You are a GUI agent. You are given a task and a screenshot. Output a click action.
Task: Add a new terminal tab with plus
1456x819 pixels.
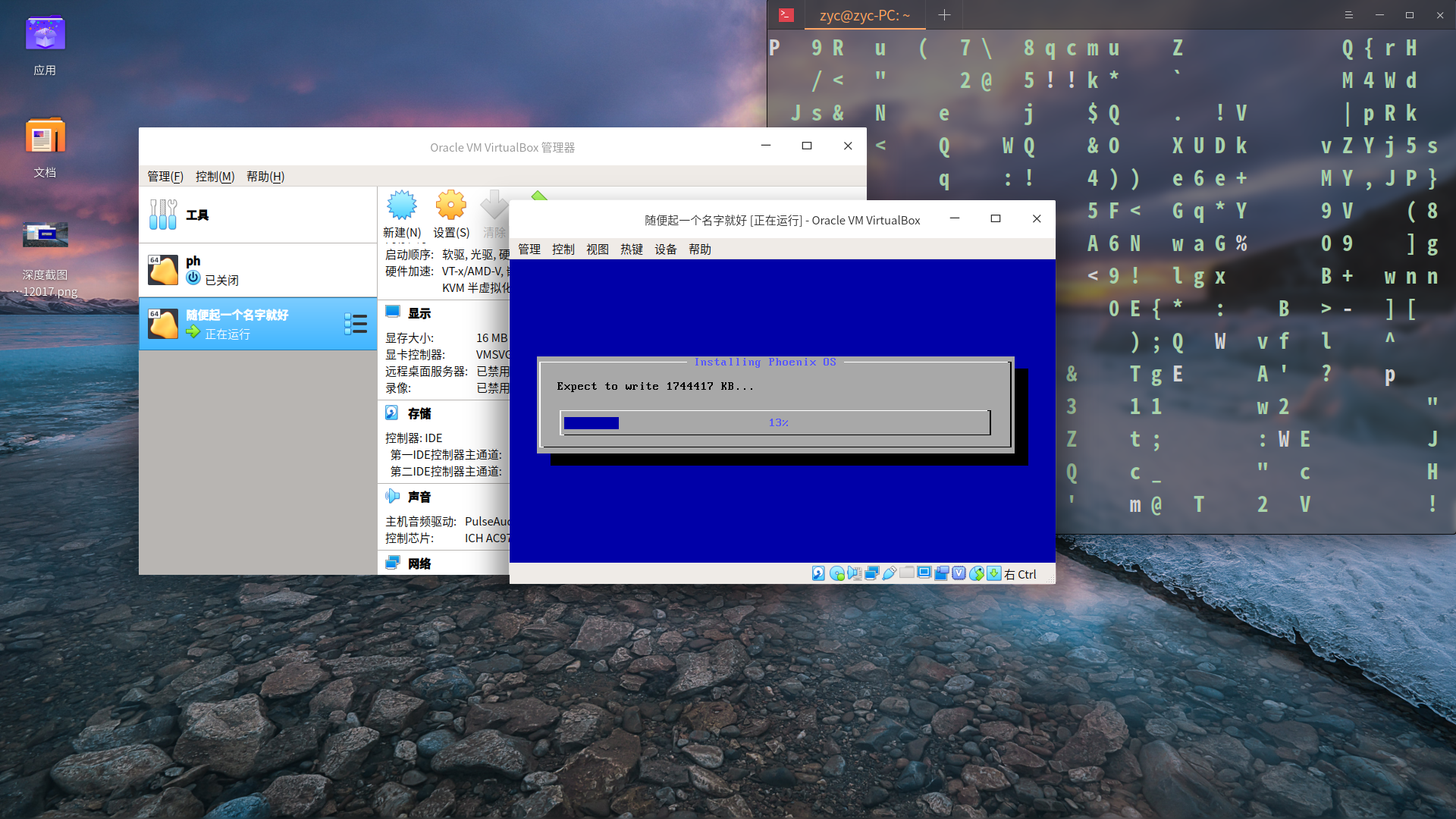point(944,15)
